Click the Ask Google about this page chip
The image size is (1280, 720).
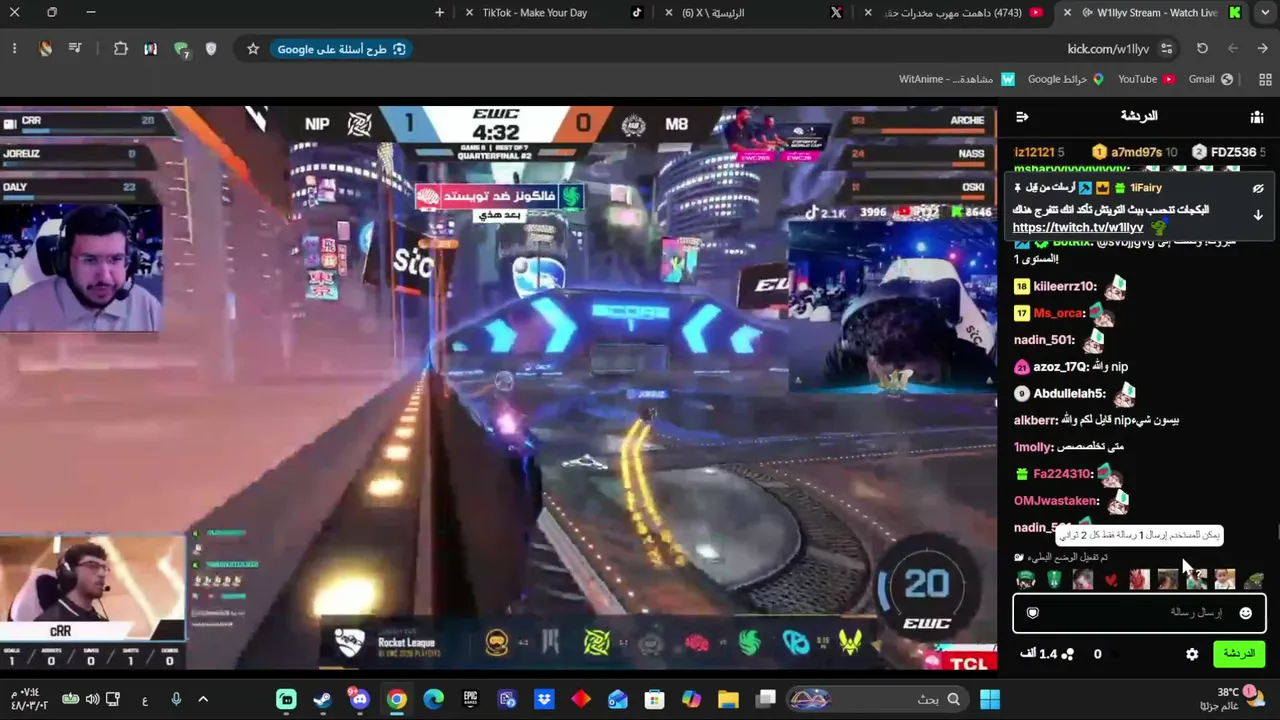[x=341, y=49]
